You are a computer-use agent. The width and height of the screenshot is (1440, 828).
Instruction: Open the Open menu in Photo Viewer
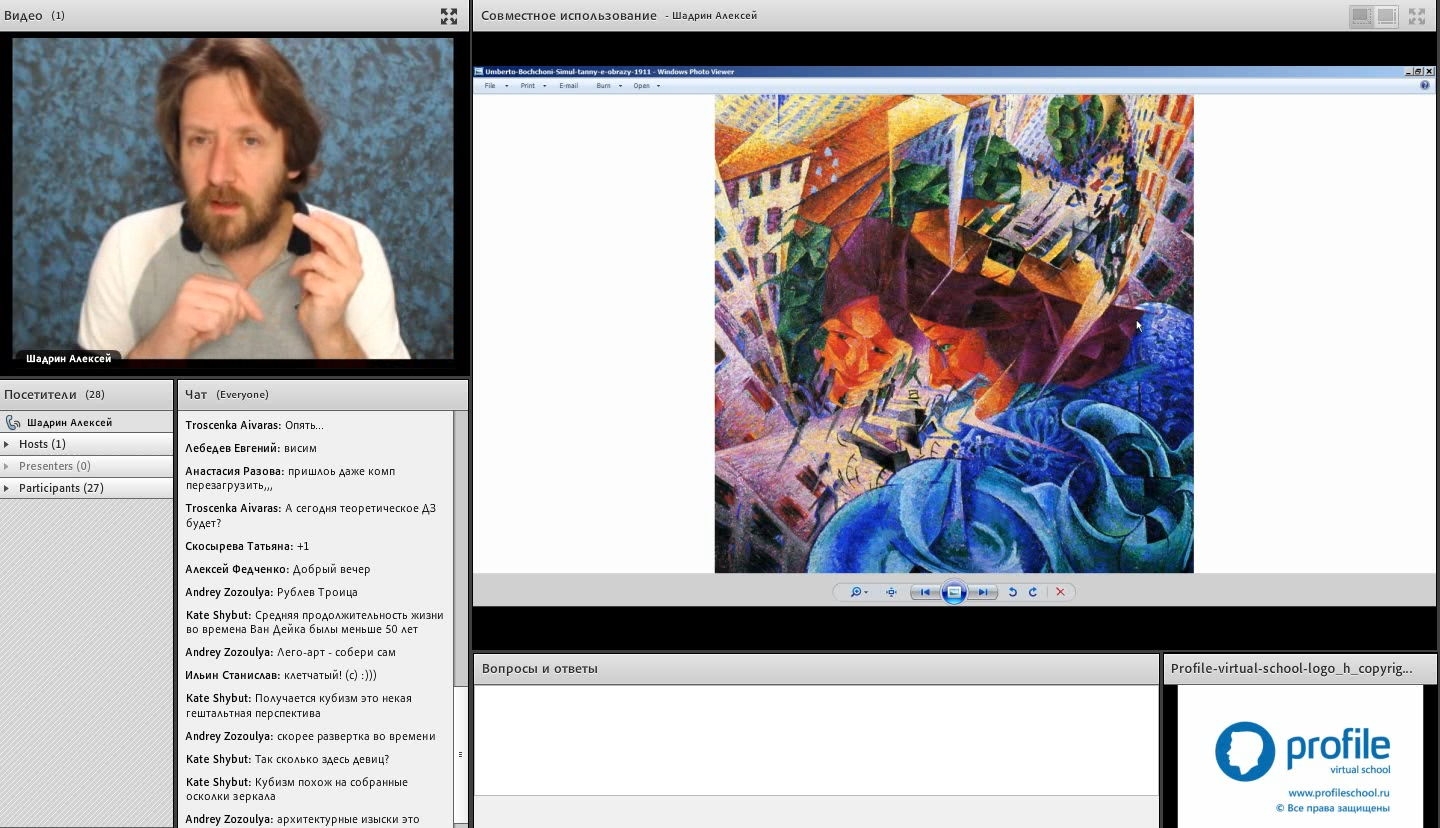coord(646,86)
